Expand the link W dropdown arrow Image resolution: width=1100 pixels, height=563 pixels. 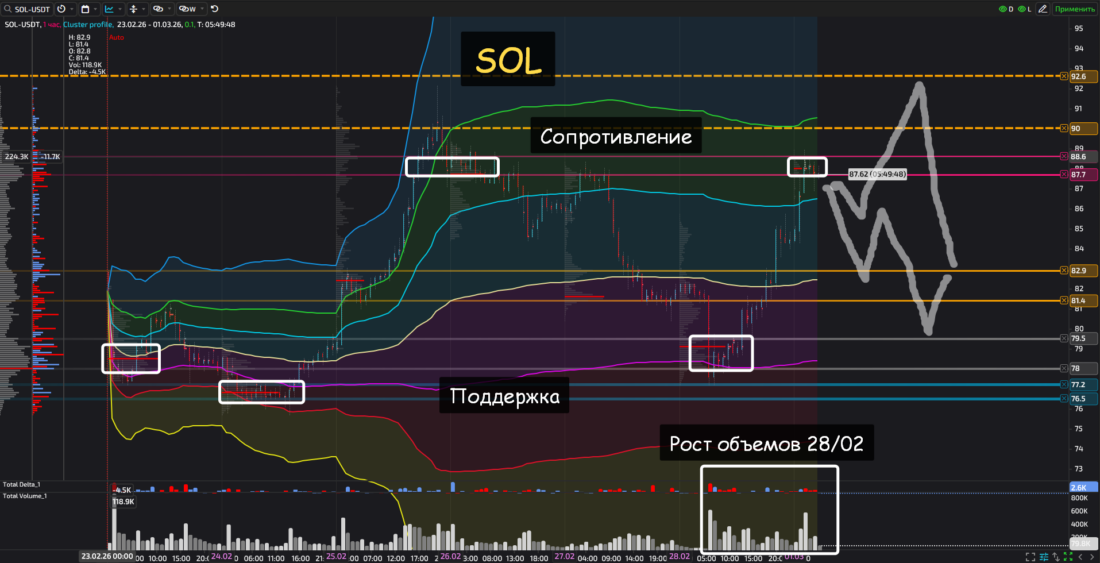pos(202,9)
